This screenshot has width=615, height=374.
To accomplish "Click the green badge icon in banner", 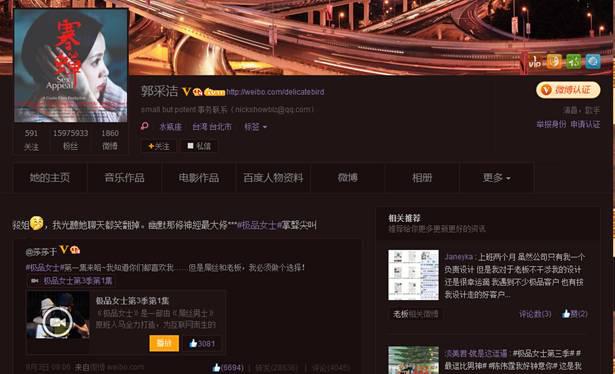I will pyautogui.click(x=573, y=62).
